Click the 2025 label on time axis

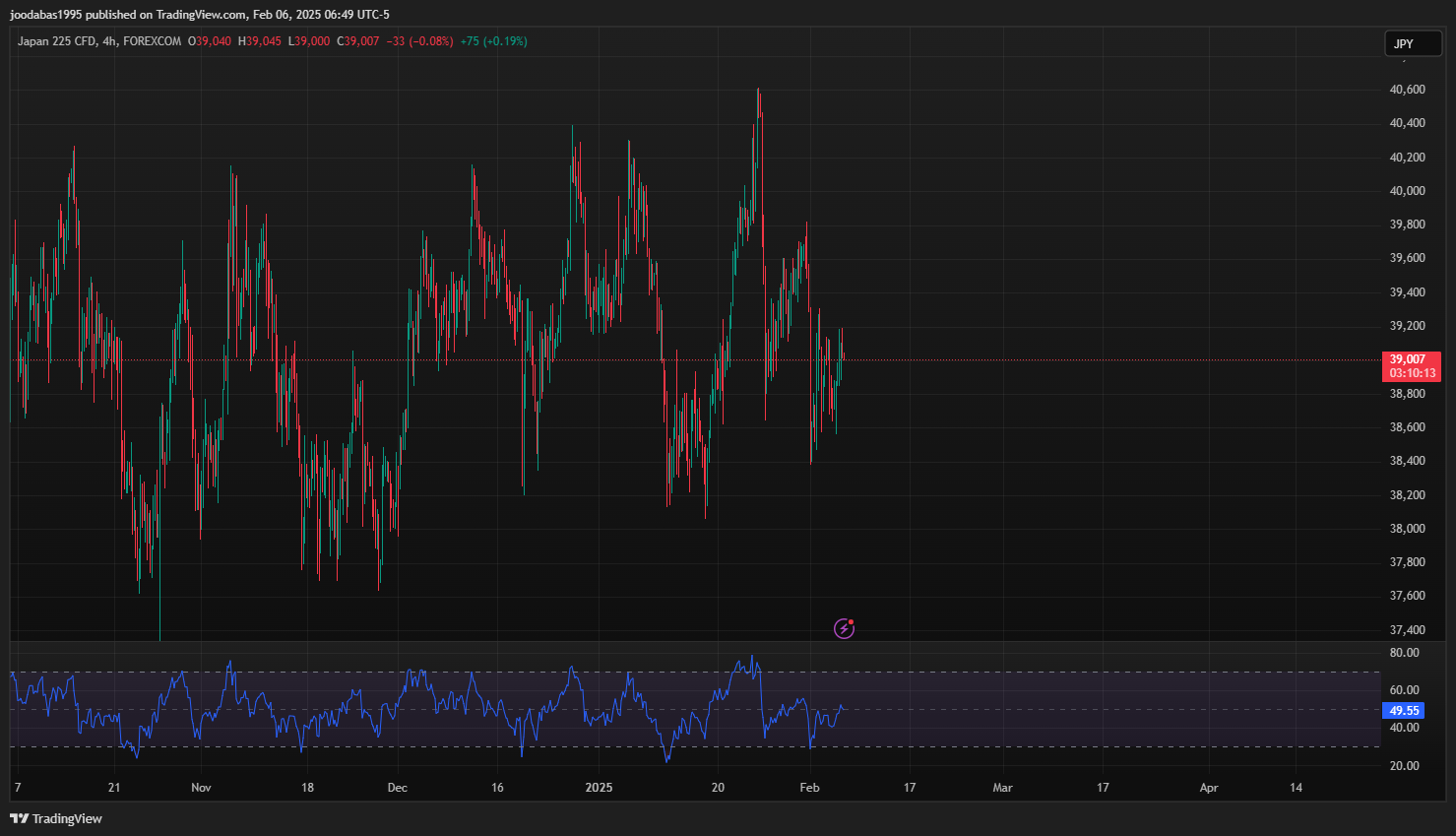(599, 787)
